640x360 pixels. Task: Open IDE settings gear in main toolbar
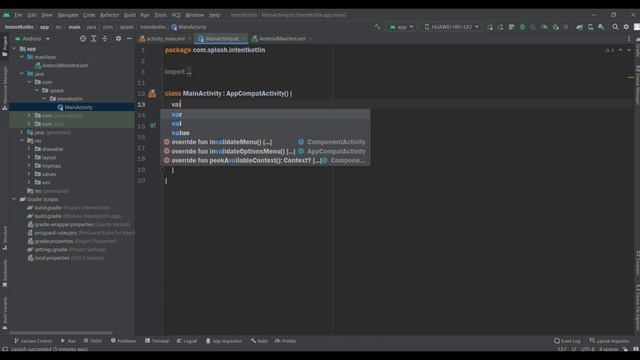pos(626,27)
